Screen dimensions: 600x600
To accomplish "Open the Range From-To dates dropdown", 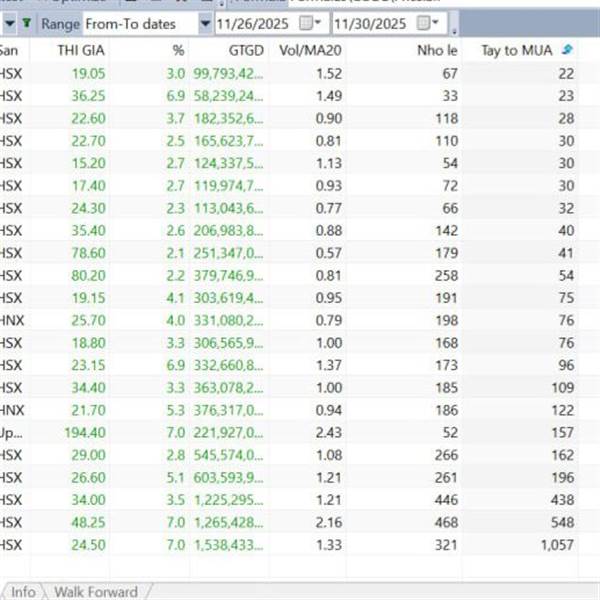I will point(205,24).
